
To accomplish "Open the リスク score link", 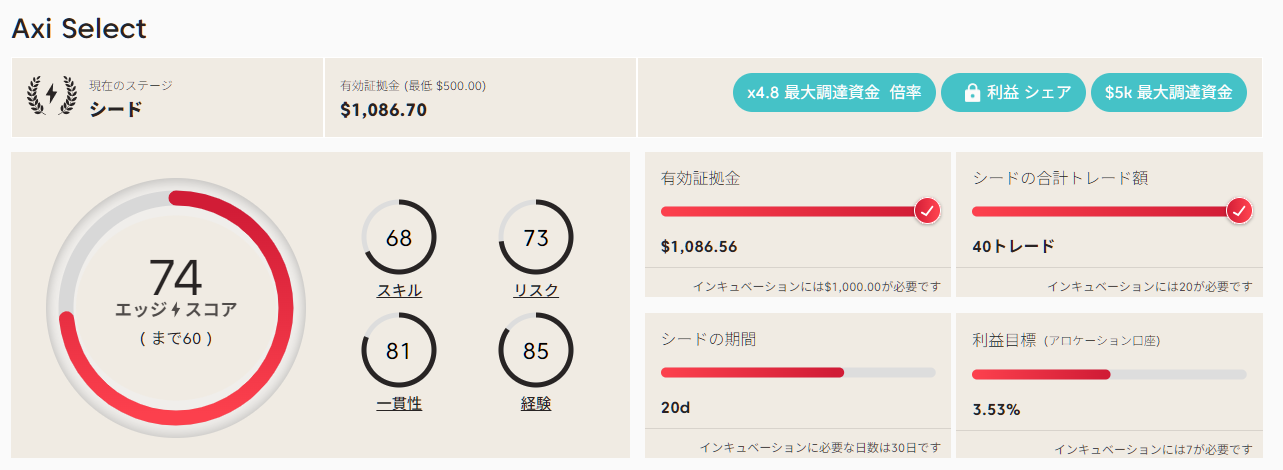I will [536, 291].
